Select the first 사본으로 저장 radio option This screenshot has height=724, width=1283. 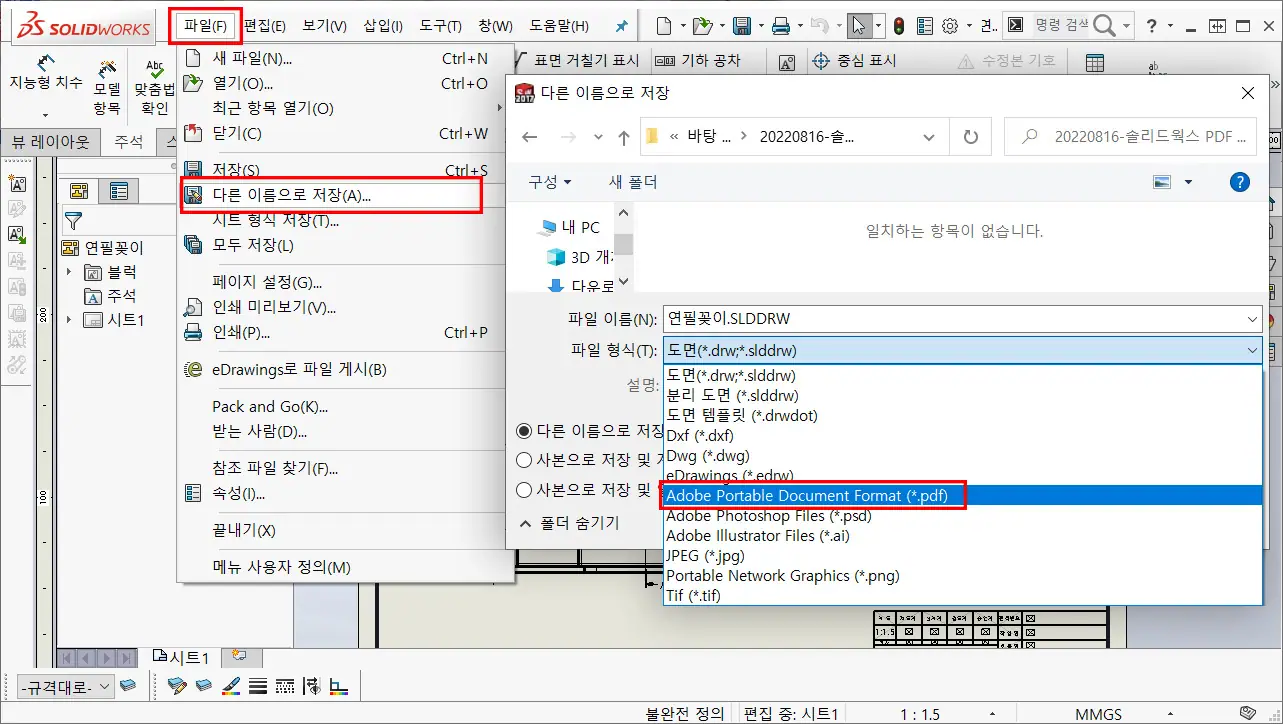click(524, 460)
